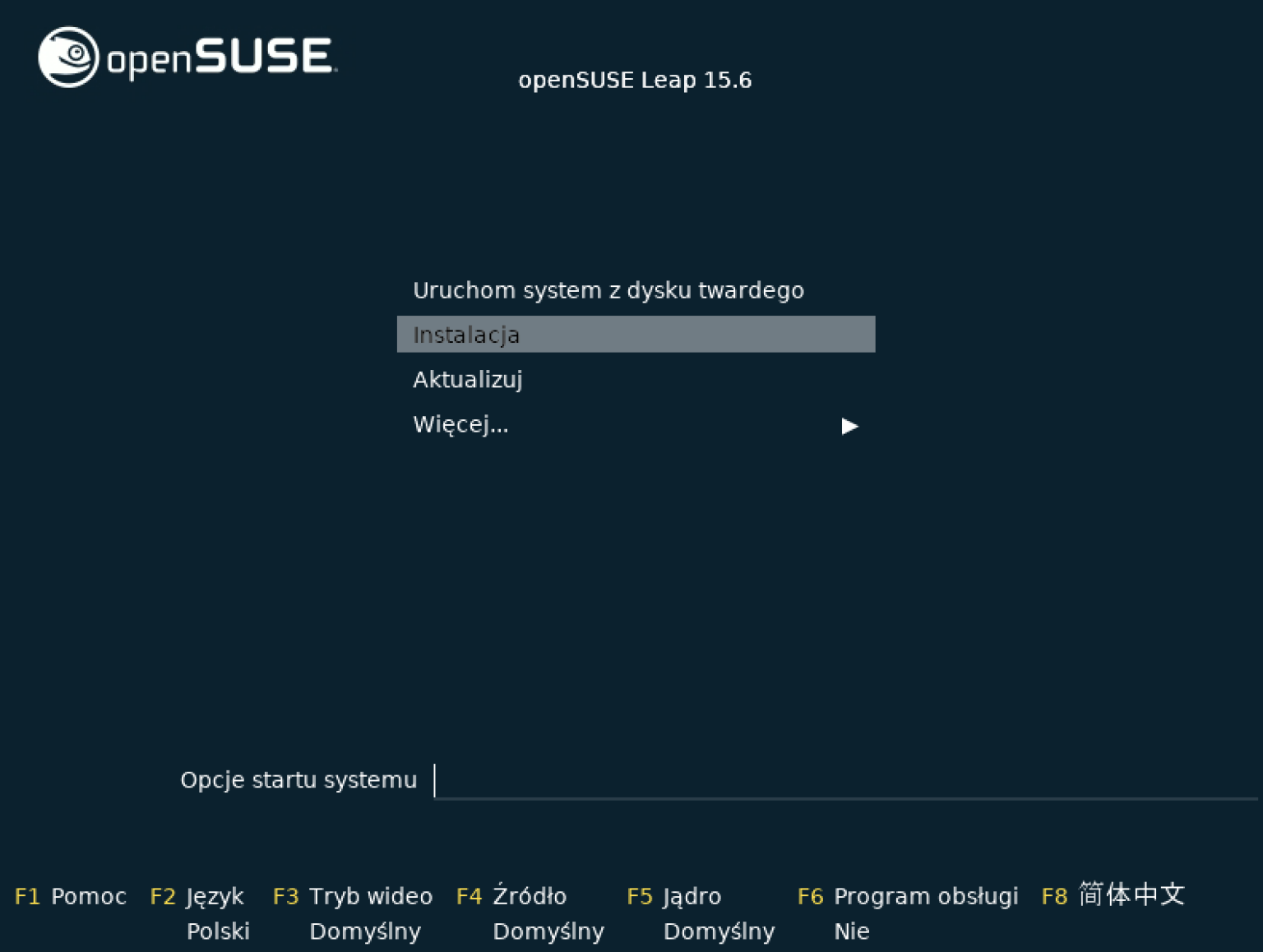Click the "Domyślny" value under Jądro
This screenshot has width=1263, height=952.
pyautogui.click(x=719, y=931)
